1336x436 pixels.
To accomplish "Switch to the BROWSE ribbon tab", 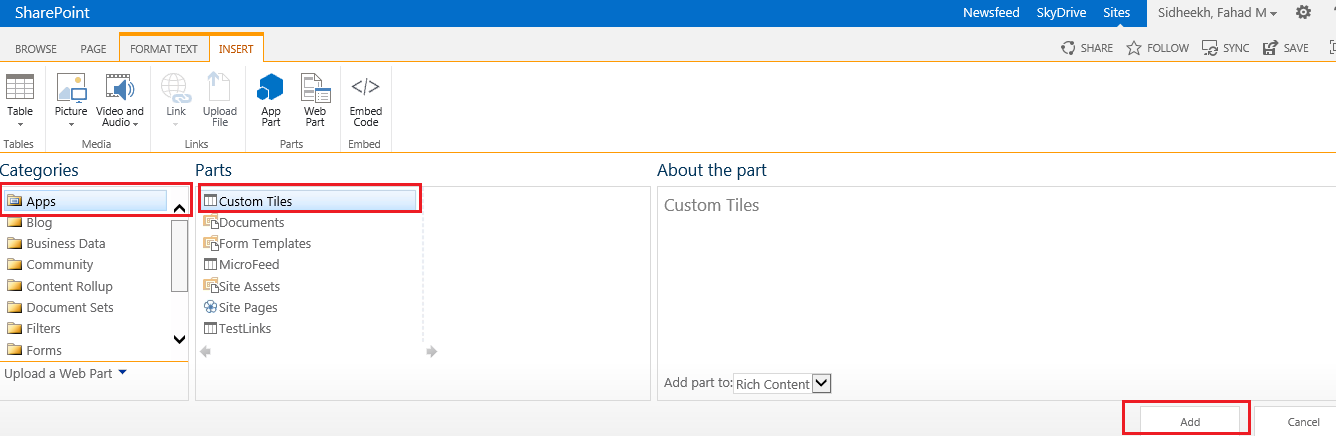I will click(36, 48).
